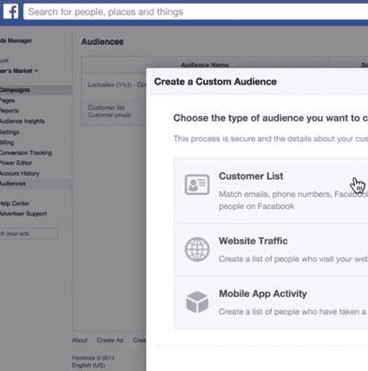The height and width of the screenshot is (371, 368).
Task: Open Advertiser Support link in sidebar
Action: click(x=23, y=214)
